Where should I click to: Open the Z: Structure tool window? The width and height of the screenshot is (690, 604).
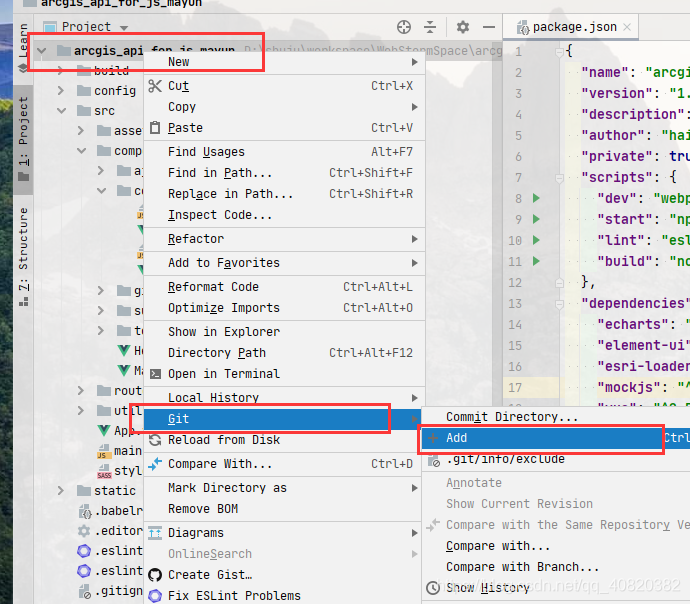click(x=23, y=256)
